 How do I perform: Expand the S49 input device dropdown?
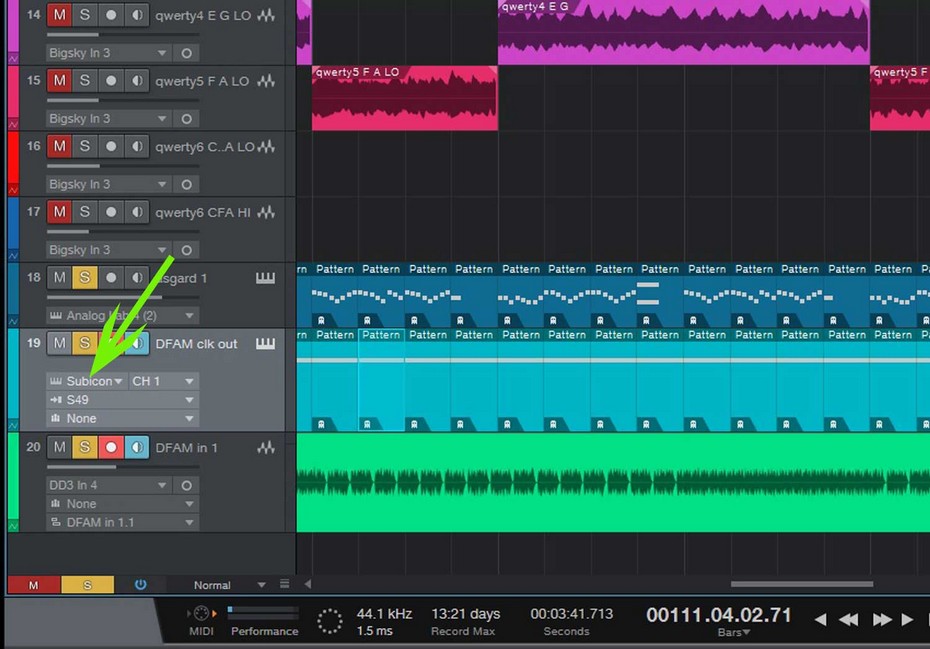(x=122, y=400)
